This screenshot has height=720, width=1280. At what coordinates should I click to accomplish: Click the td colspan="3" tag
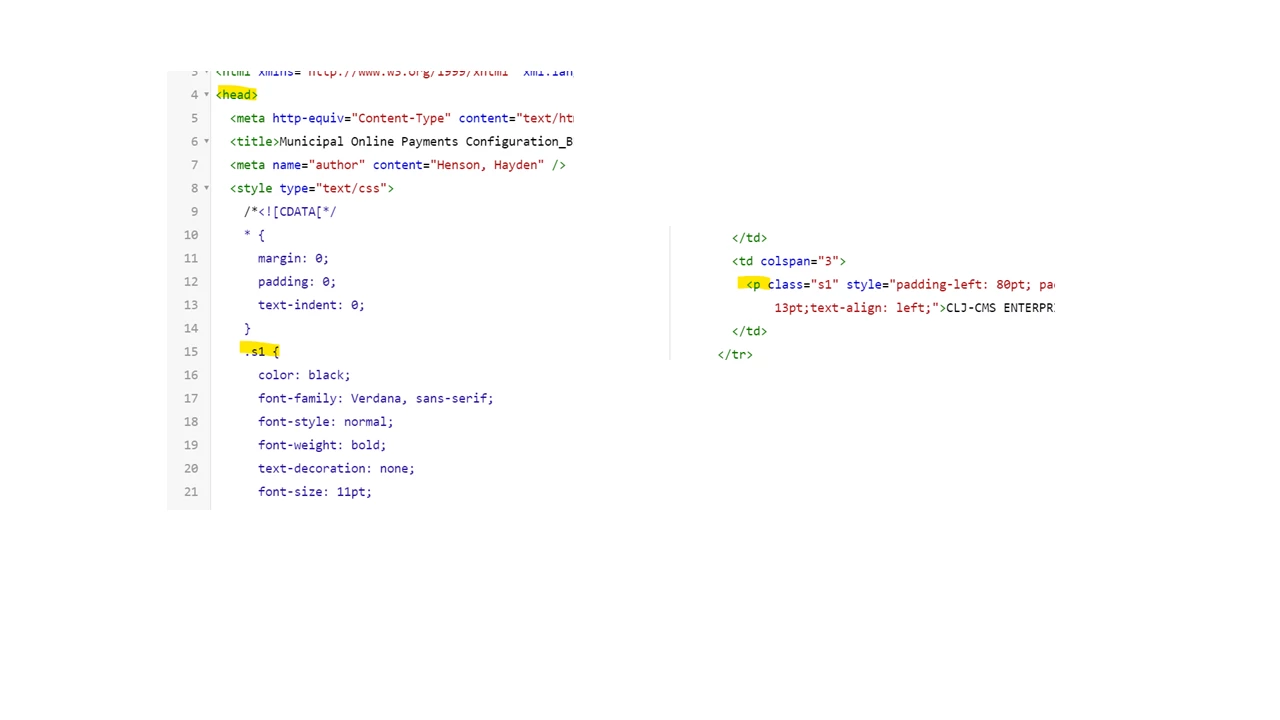pyautogui.click(x=789, y=261)
